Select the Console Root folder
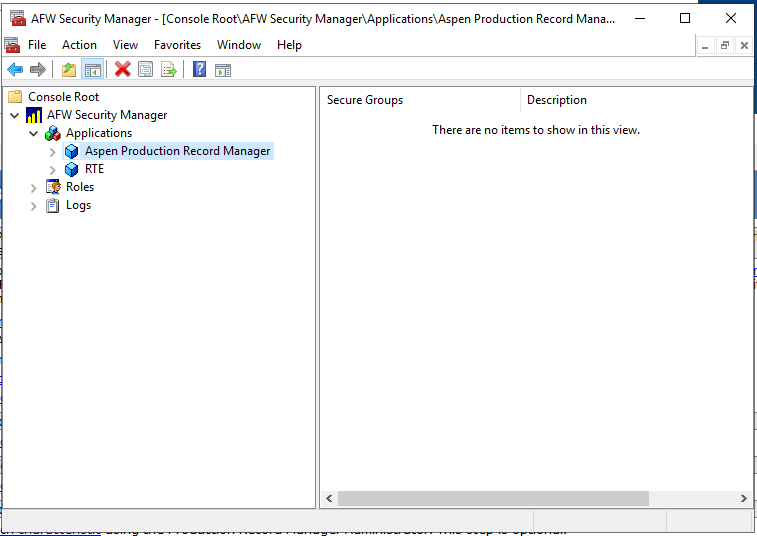This screenshot has width=757, height=536. point(63,97)
